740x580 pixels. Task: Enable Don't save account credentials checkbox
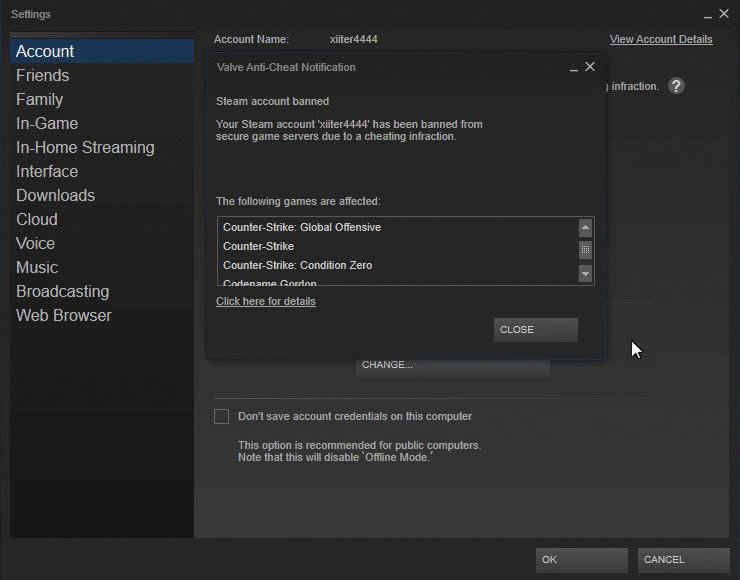pyautogui.click(x=221, y=416)
